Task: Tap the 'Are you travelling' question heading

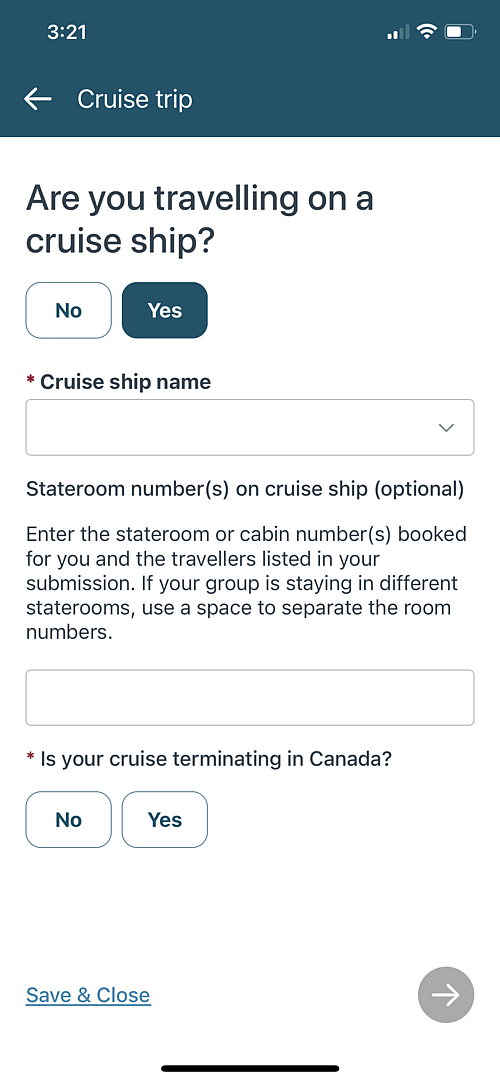Action: [199, 219]
